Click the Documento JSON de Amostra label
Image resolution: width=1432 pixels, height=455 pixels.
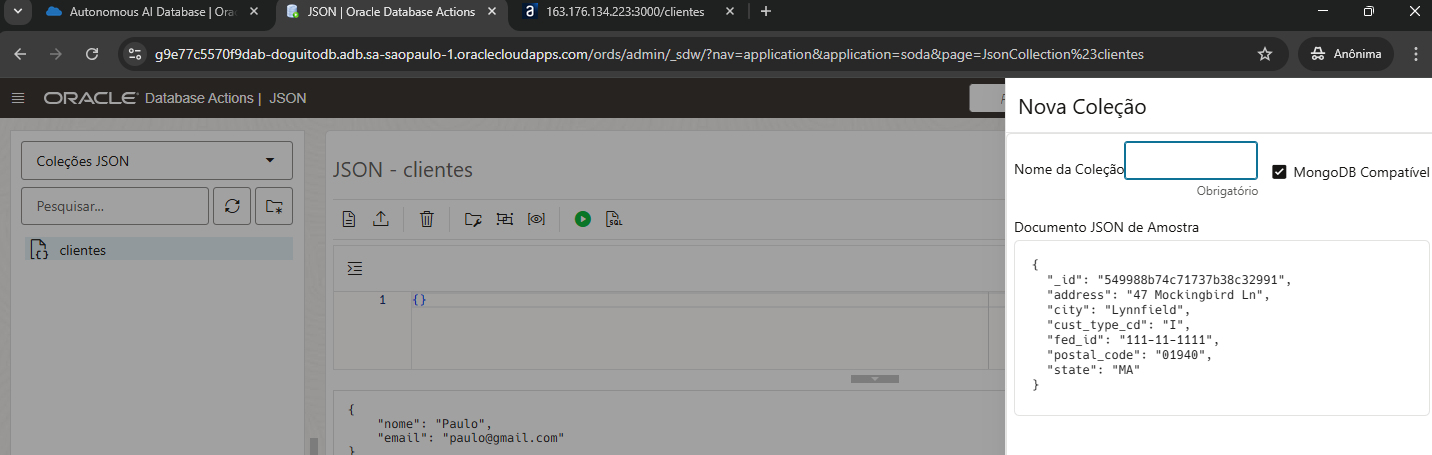(x=1106, y=227)
